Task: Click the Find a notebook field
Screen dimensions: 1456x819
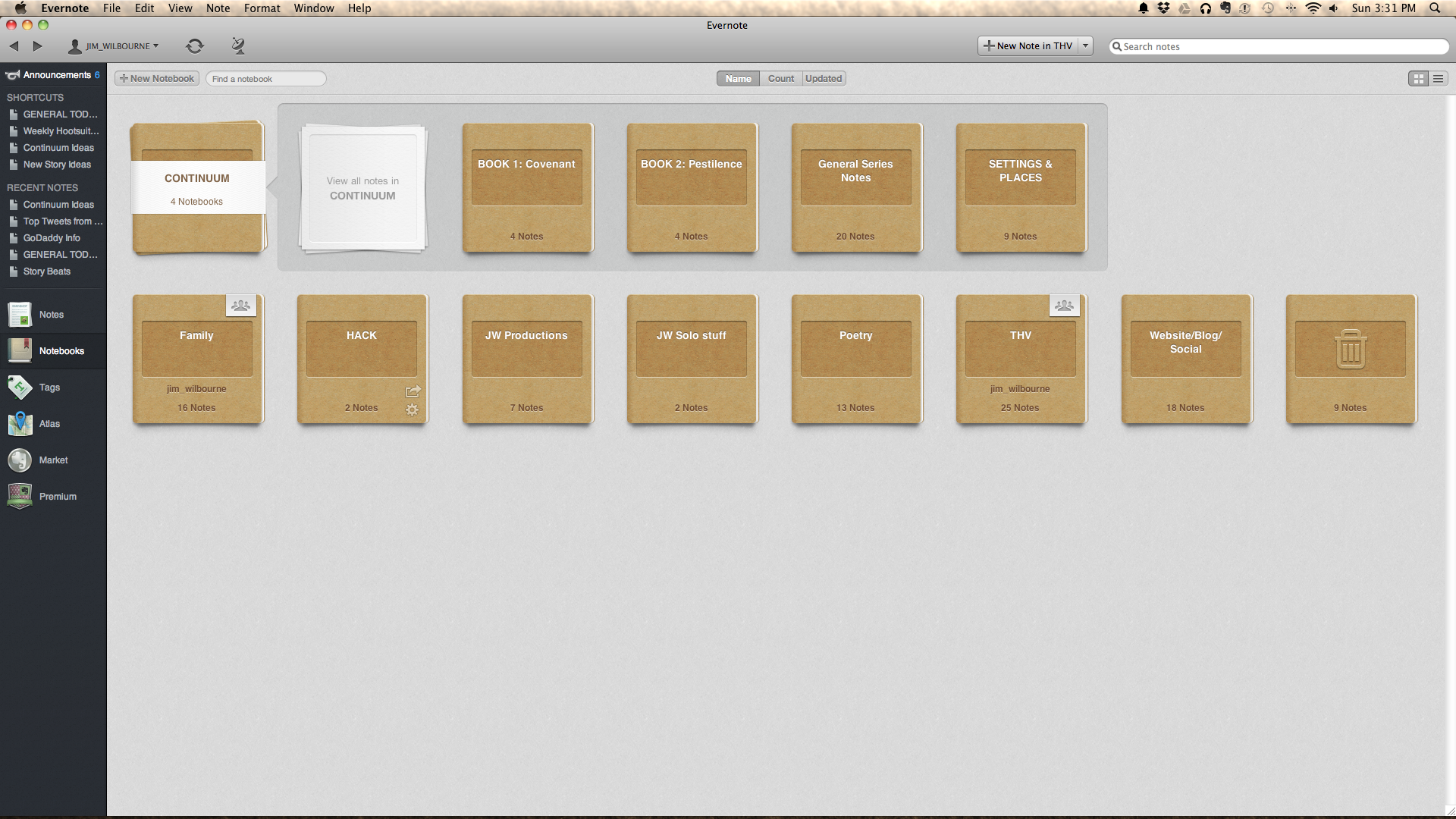Action: pos(266,79)
